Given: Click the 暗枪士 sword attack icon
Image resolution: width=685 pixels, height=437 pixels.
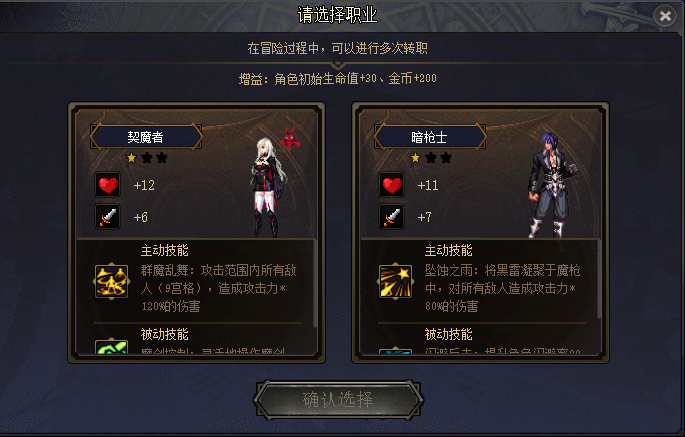Looking at the screenshot, I should [x=392, y=217].
